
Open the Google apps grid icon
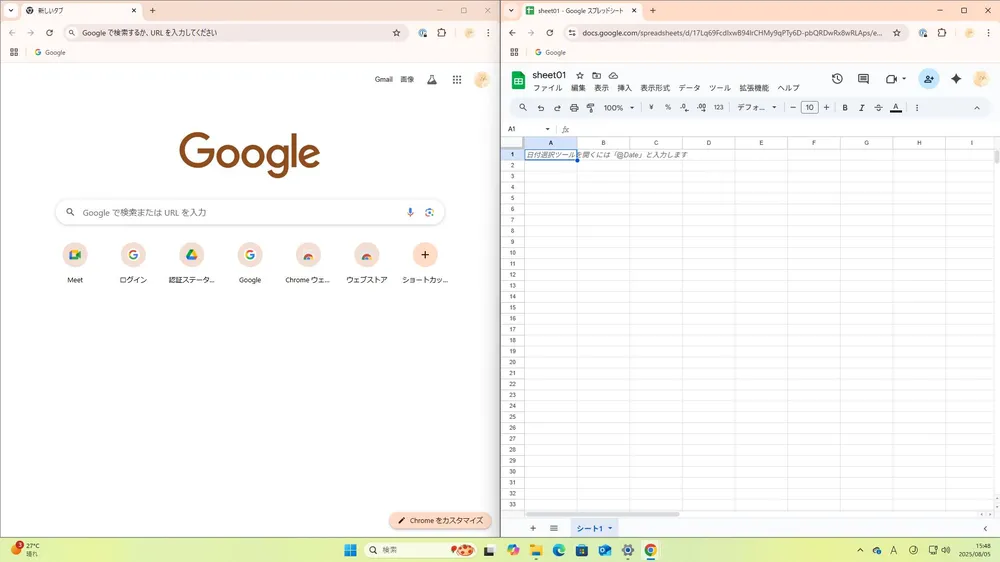(x=457, y=80)
